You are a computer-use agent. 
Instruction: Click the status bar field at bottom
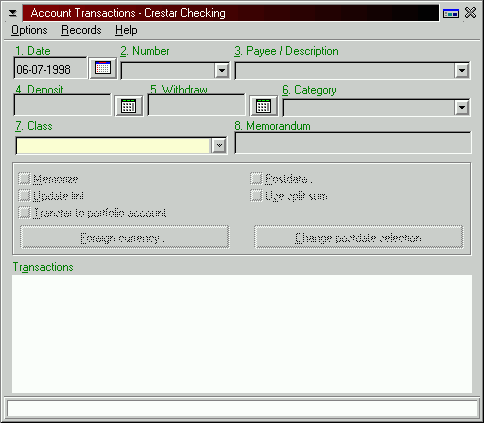(x=242, y=408)
